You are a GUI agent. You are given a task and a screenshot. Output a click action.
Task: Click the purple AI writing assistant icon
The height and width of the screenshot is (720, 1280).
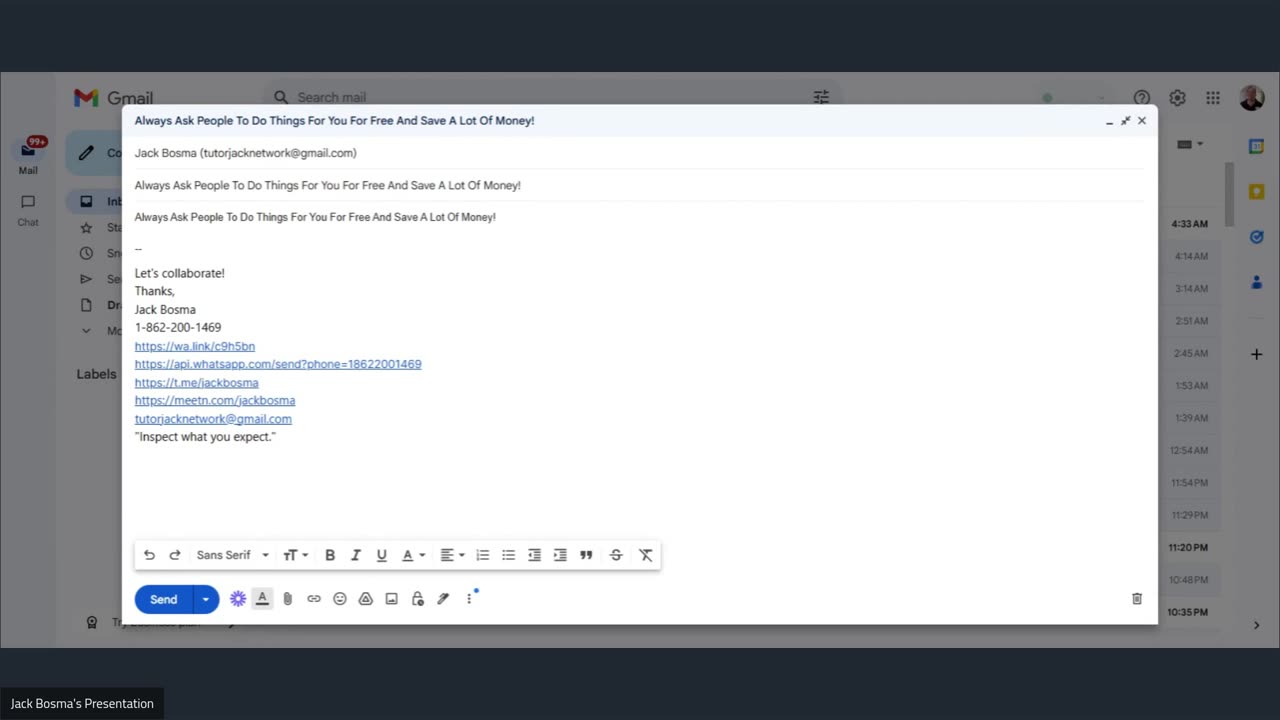pyautogui.click(x=238, y=598)
